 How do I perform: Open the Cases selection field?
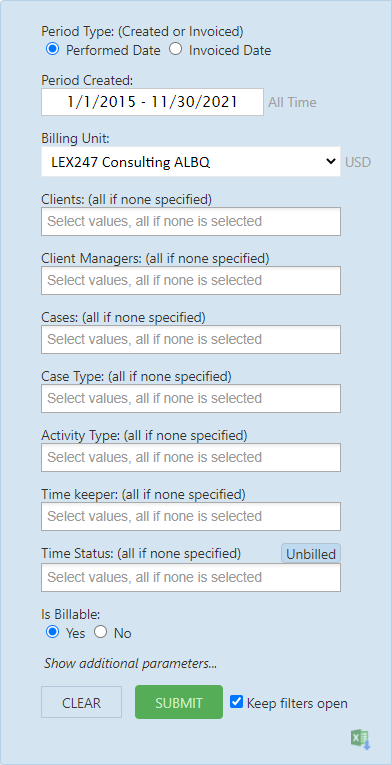pos(191,340)
